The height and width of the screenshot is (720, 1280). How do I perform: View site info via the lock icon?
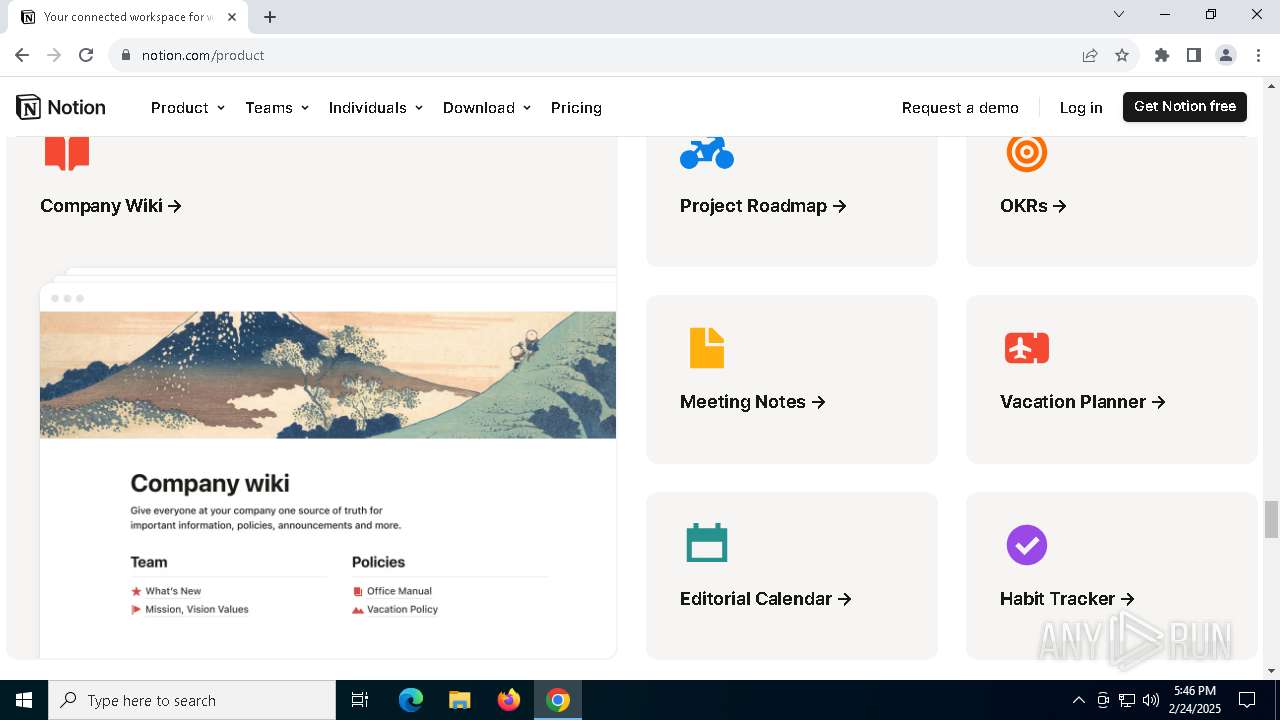pyautogui.click(x=126, y=55)
